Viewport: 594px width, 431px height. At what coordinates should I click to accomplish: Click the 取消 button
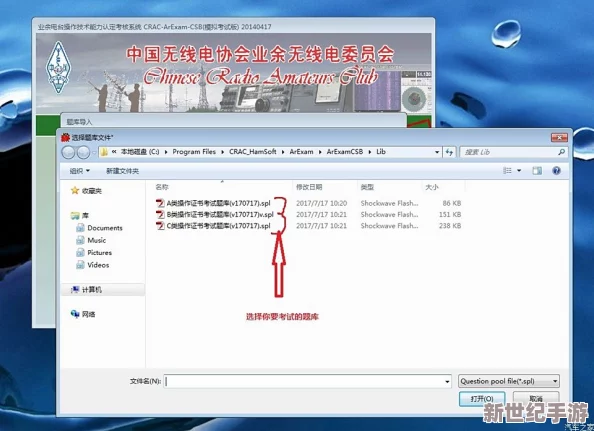[536, 398]
